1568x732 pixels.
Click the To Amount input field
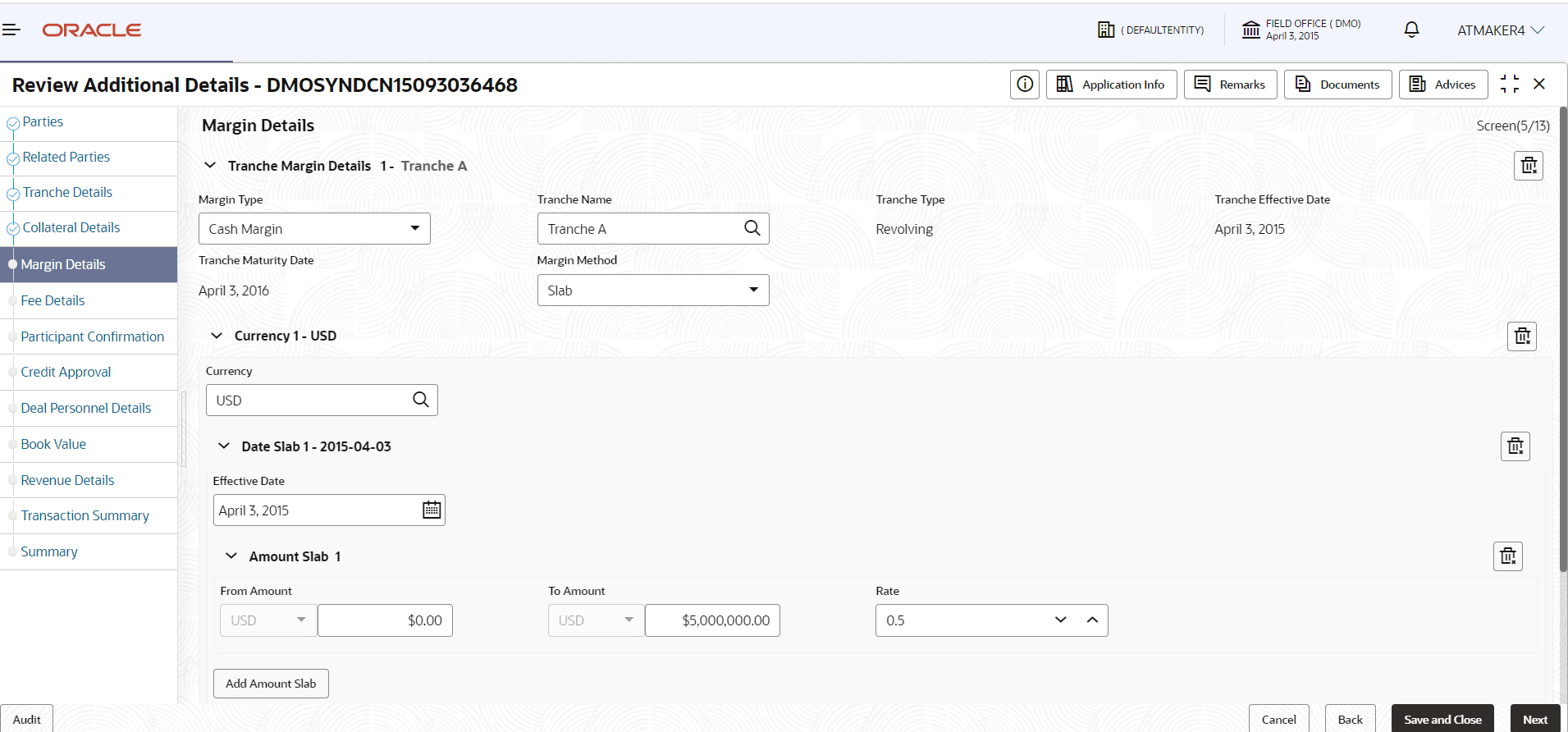tap(712, 620)
